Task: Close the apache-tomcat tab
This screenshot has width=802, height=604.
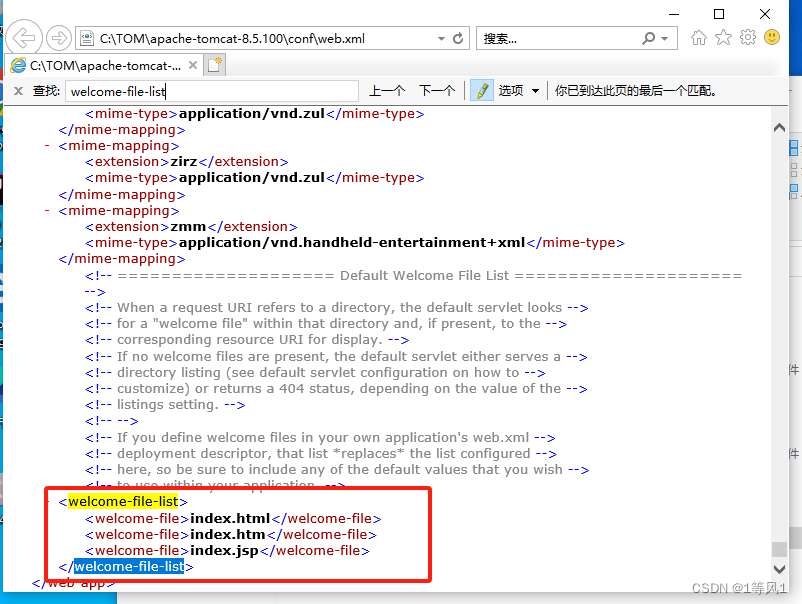Action: click(x=193, y=65)
